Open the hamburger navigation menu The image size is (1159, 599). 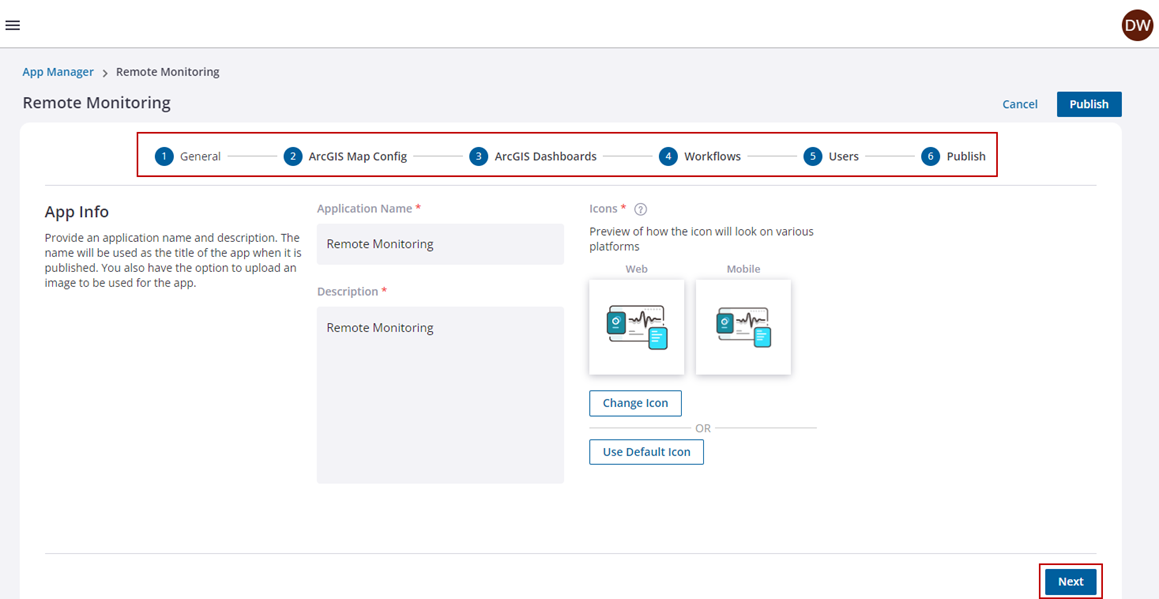(13, 25)
